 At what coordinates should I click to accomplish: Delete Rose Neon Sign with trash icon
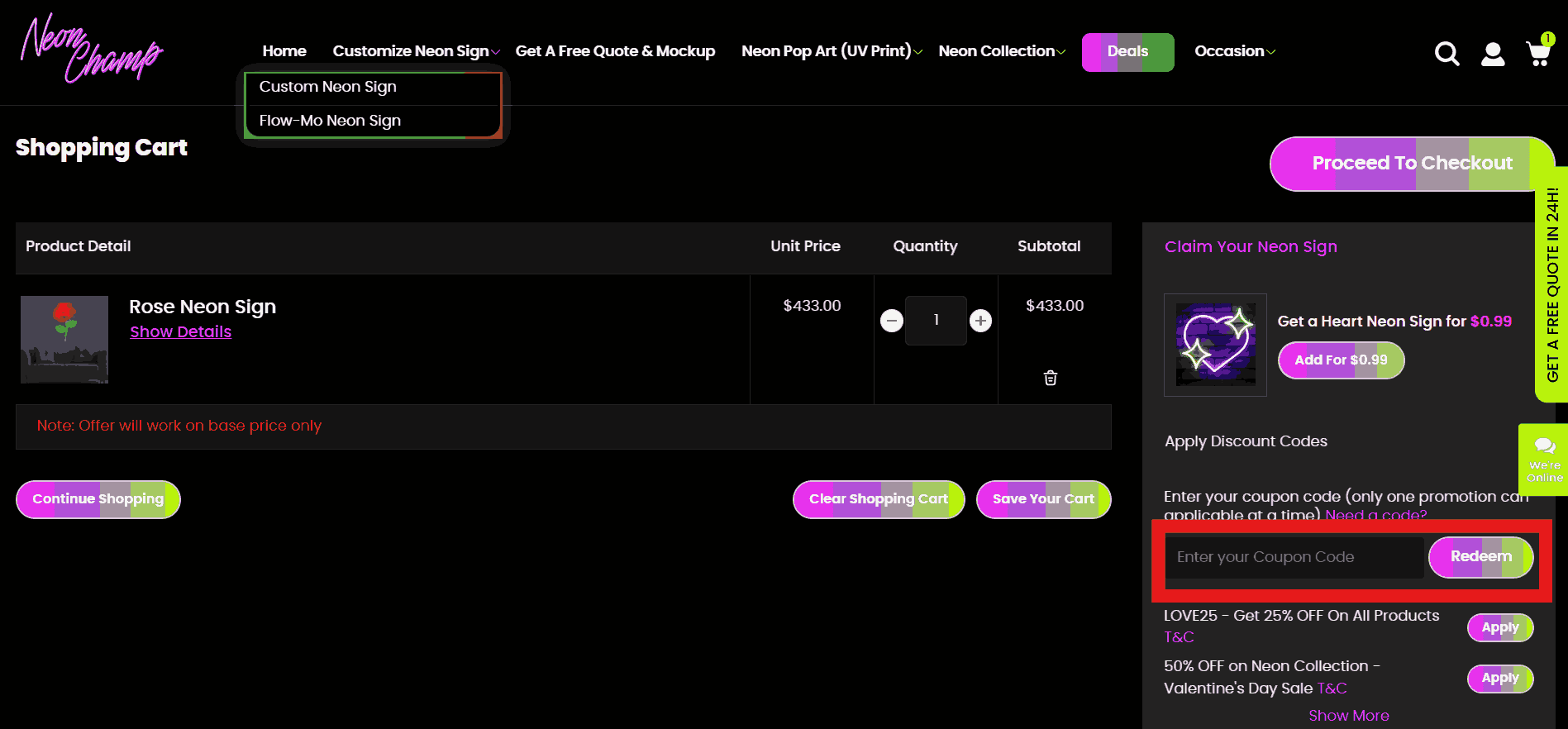[1051, 378]
